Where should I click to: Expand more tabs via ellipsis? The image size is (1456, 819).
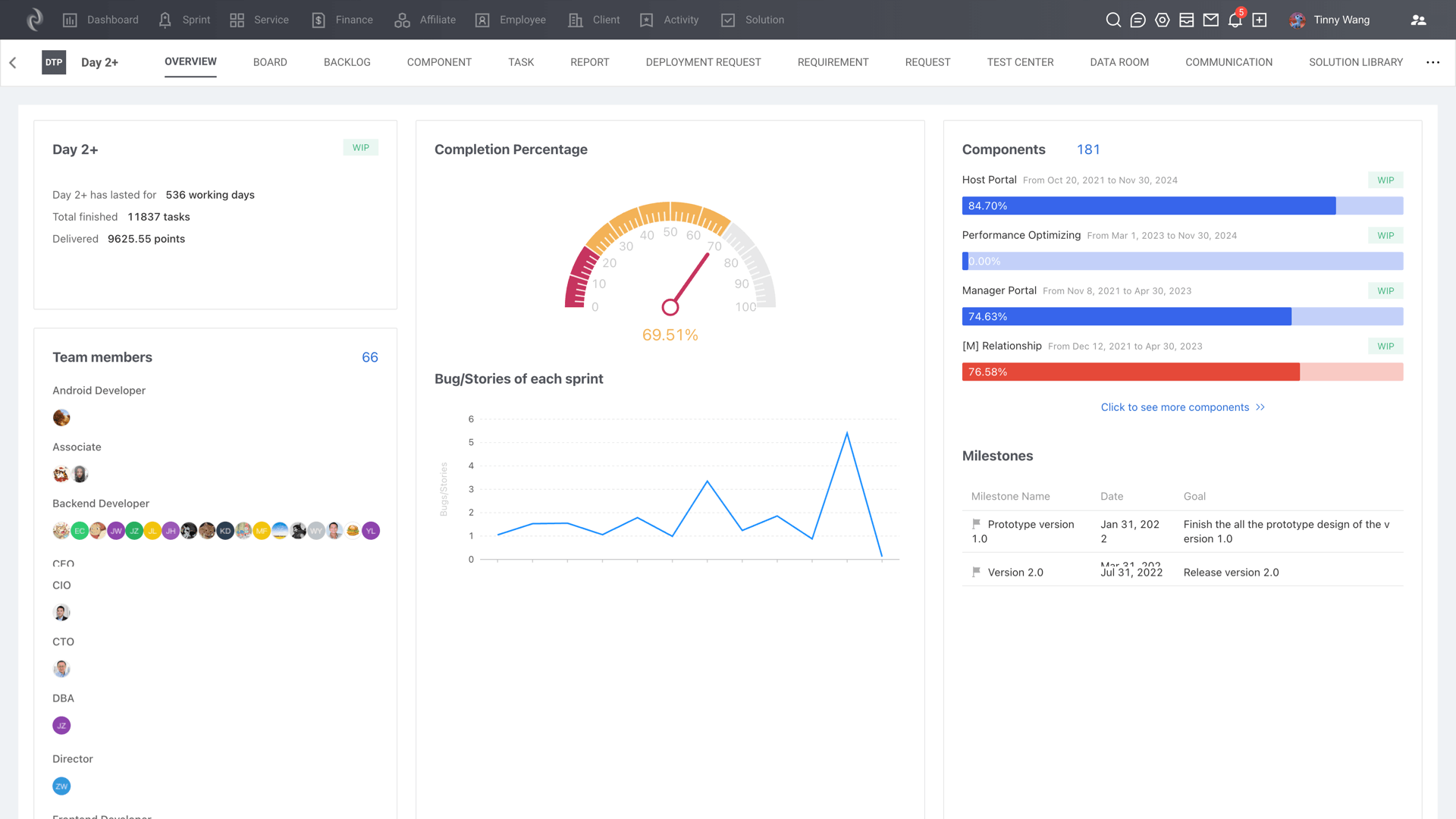(x=1432, y=62)
